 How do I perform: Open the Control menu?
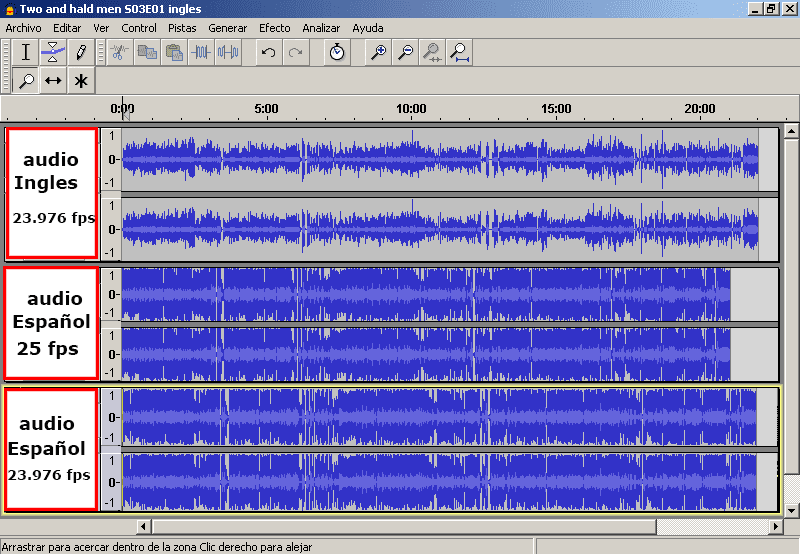139,28
